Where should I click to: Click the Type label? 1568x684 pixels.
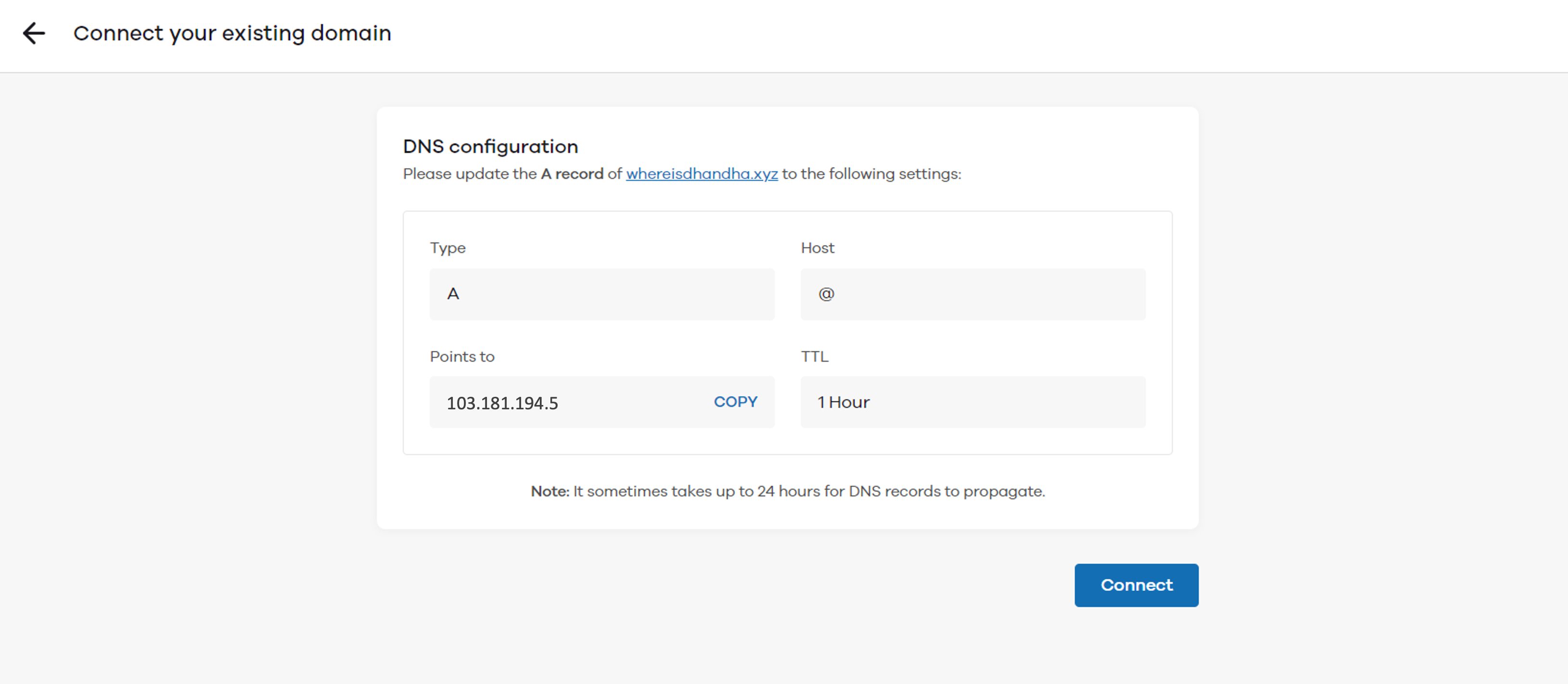click(x=448, y=249)
